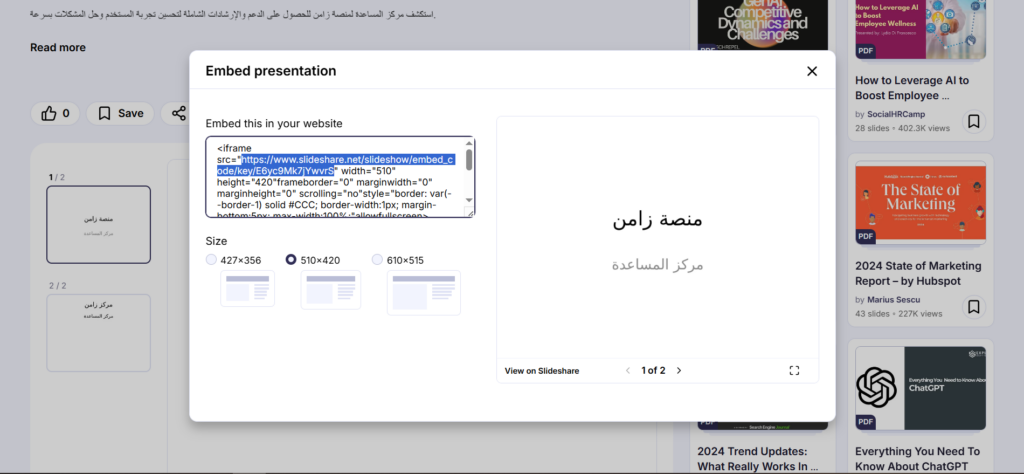This screenshot has width=1024, height=474.
Task: Click the '1 of 2' slide counter
Action: coord(653,371)
